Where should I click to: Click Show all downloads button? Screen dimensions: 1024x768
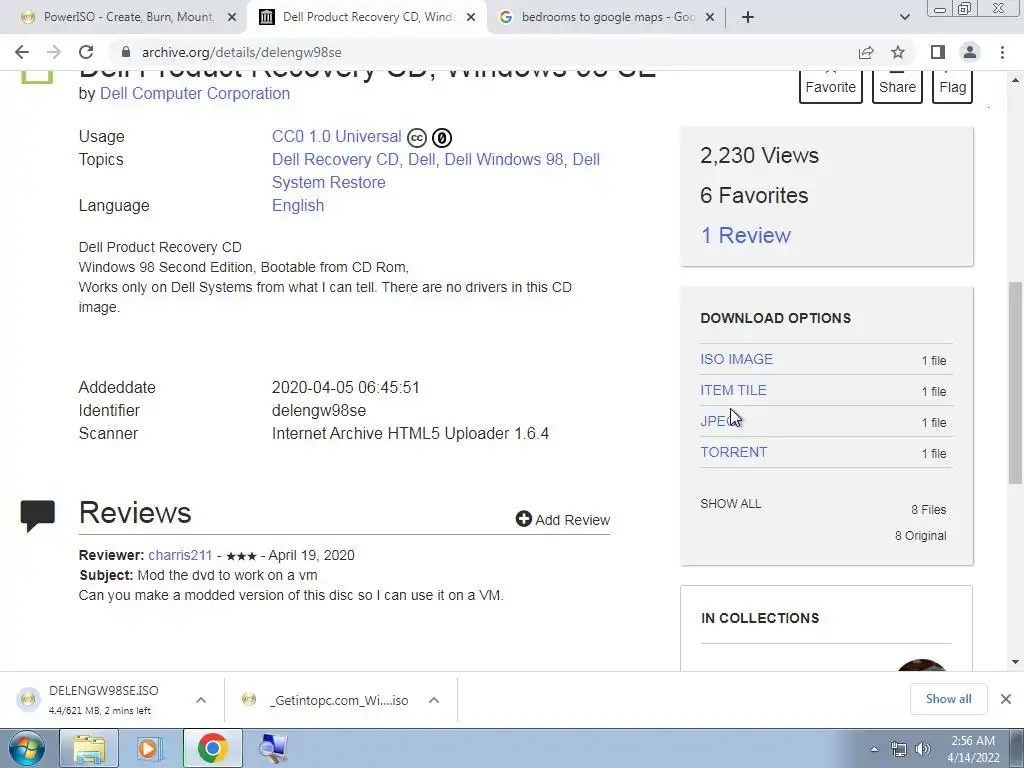point(948,699)
